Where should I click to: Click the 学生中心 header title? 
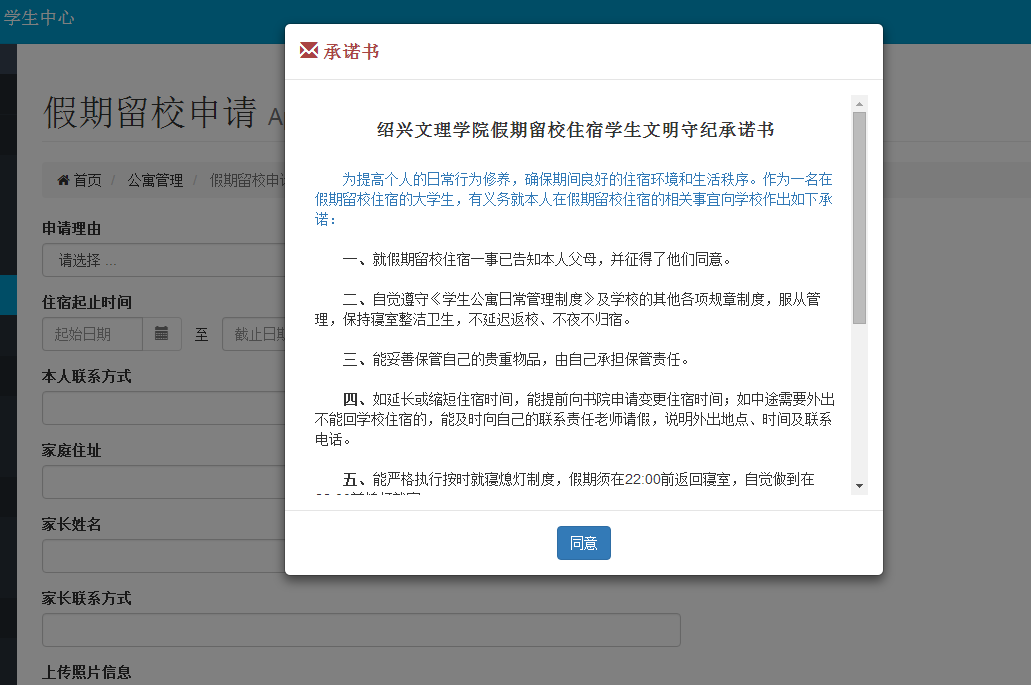[x=39, y=18]
